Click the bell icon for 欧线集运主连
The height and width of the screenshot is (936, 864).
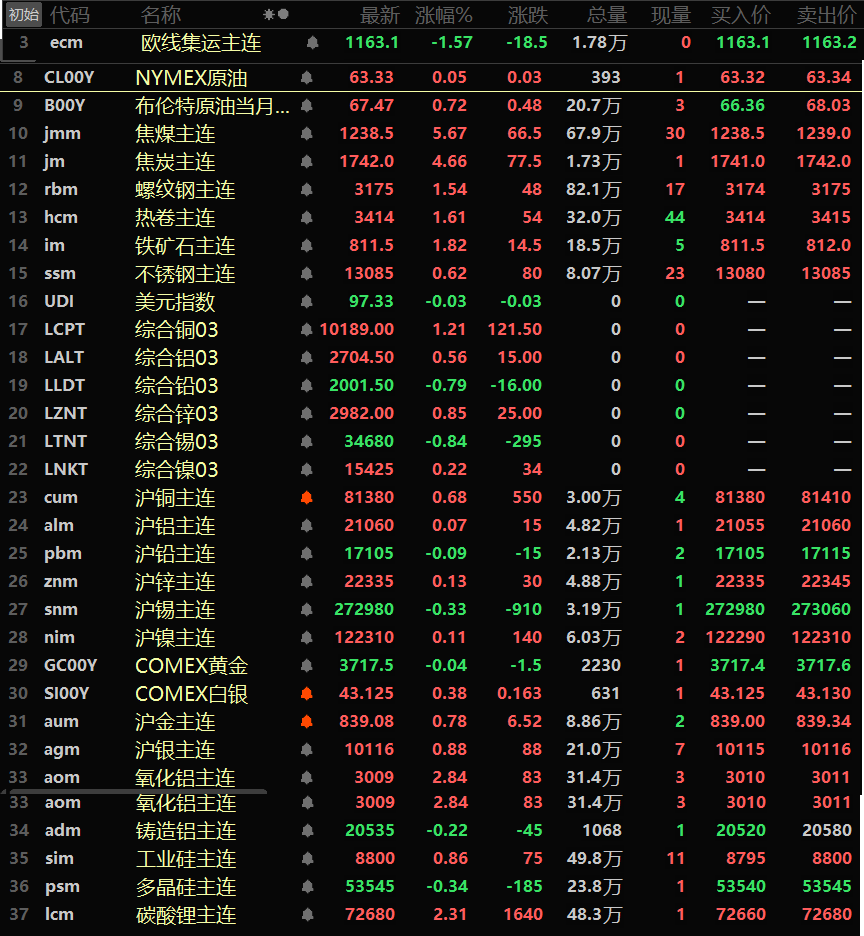(x=312, y=43)
